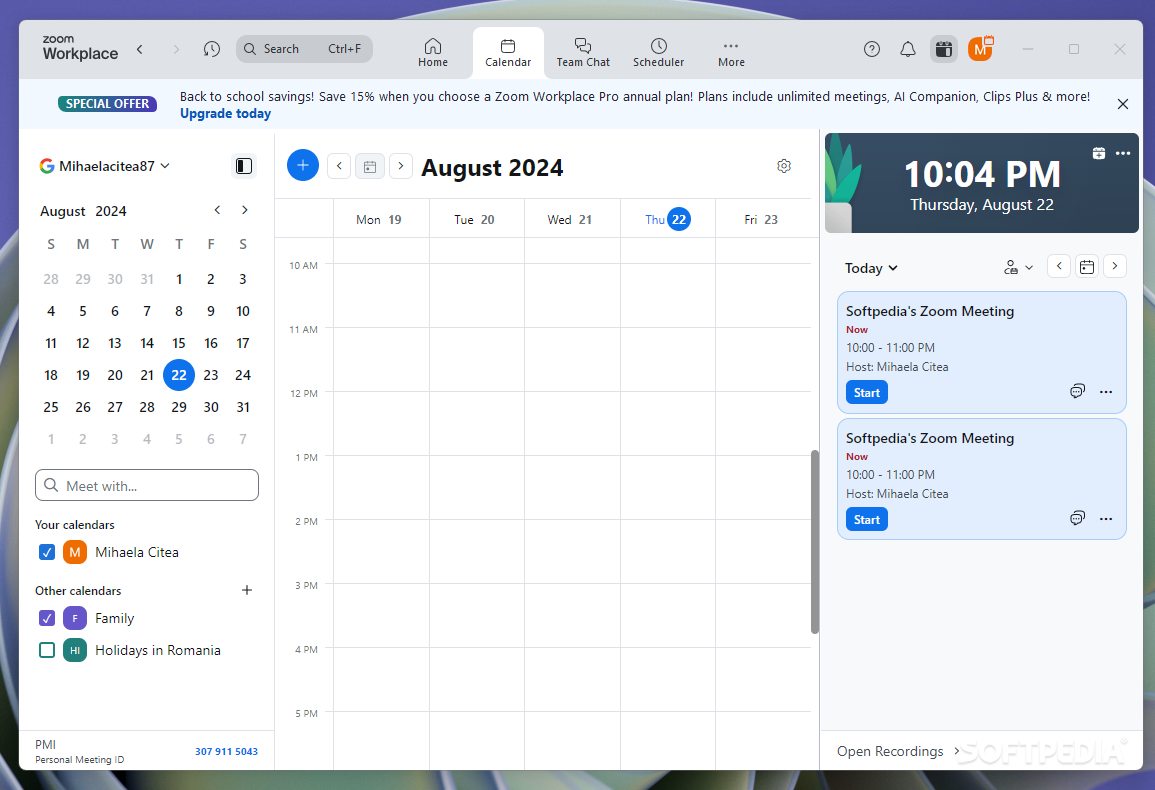
Task: Expand Mihaelacitea87 account dropdown
Action: (x=105, y=166)
